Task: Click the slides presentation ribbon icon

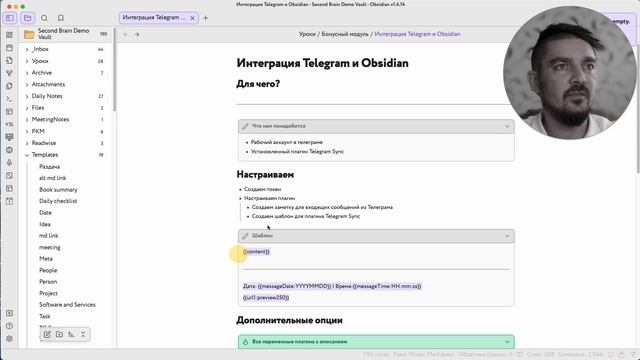Action: [9, 137]
